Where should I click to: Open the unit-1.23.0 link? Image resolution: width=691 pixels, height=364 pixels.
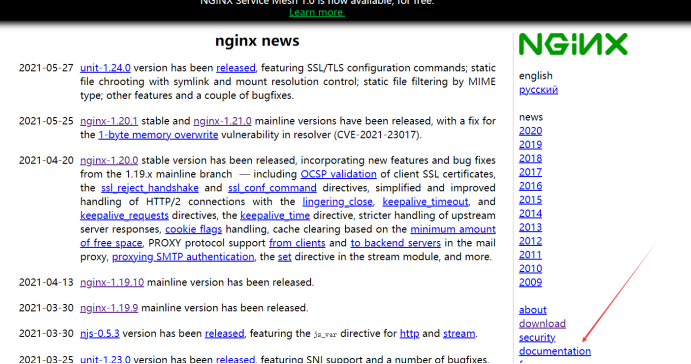point(105,359)
